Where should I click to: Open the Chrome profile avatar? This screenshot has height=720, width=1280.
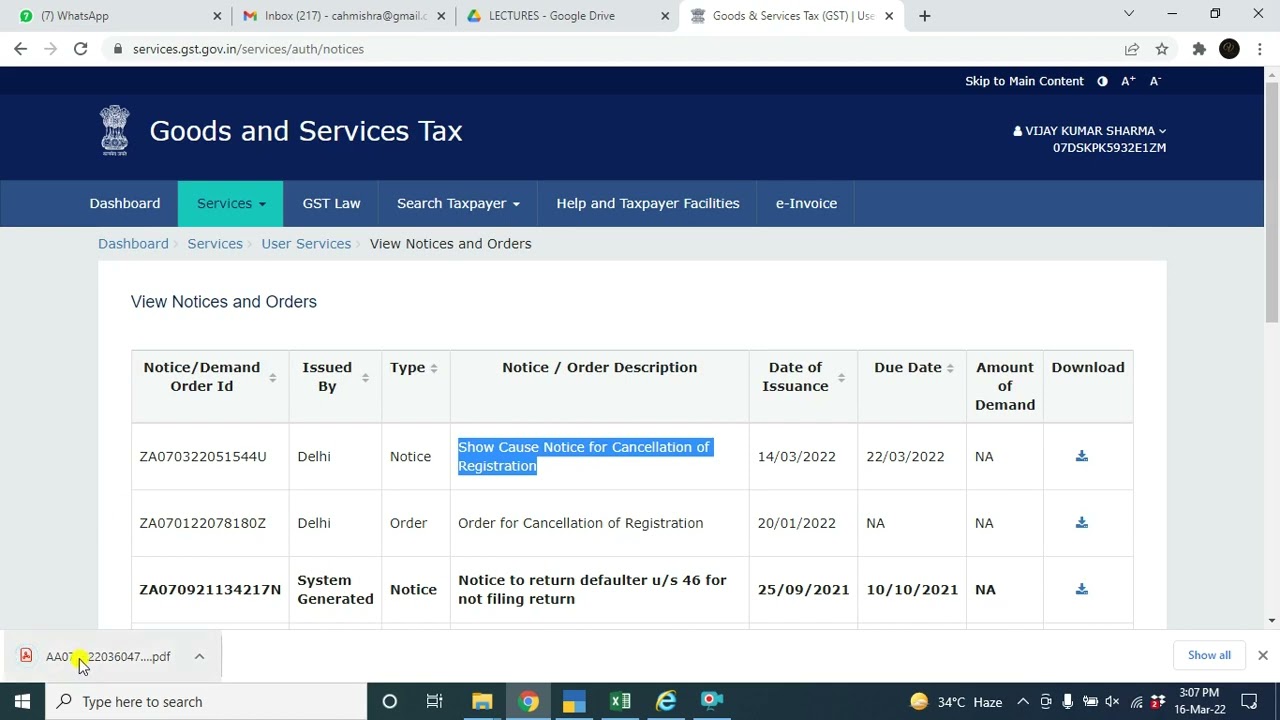1230,49
